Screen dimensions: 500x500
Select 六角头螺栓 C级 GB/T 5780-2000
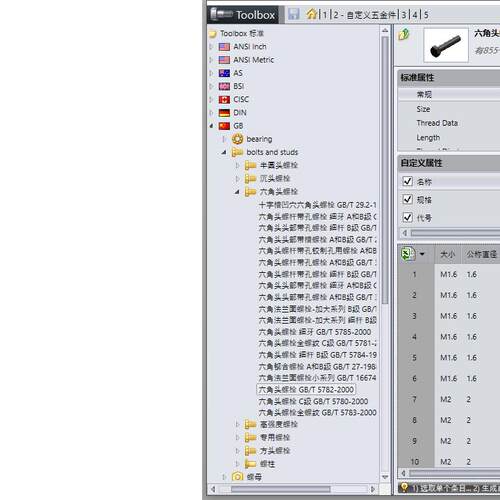pyautogui.click(x=313, y=401)
